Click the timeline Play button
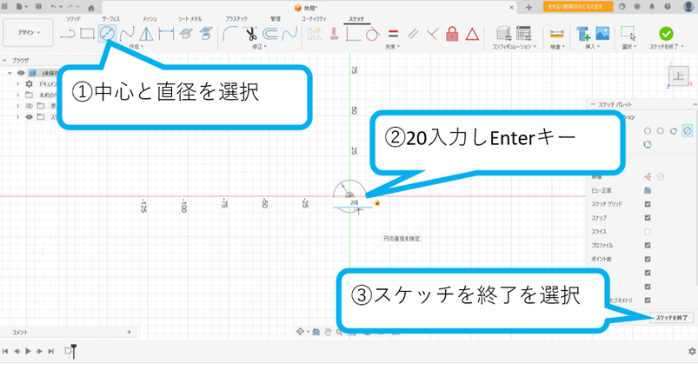 click(28, 351)
